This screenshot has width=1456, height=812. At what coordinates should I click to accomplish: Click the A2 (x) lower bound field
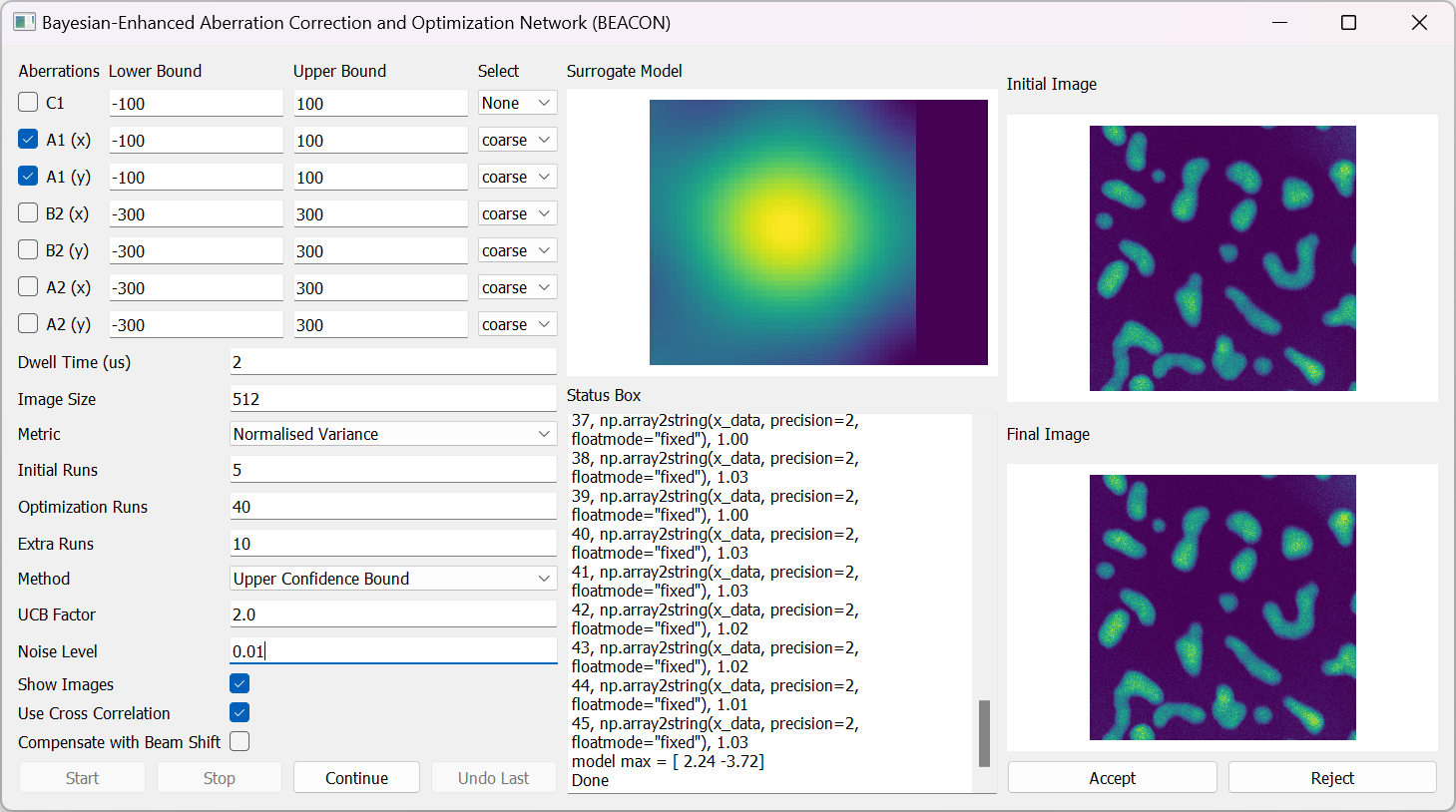point(196,287)
